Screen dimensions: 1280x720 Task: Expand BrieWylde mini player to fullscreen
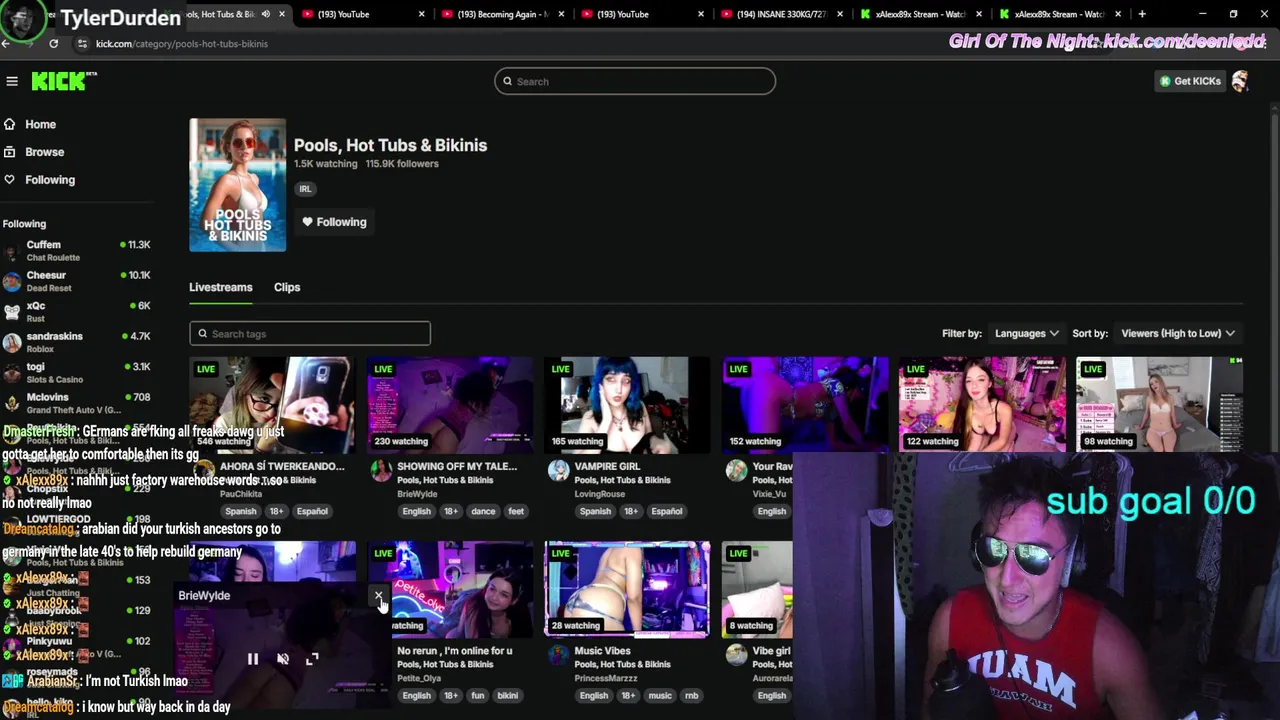[312, 659]
